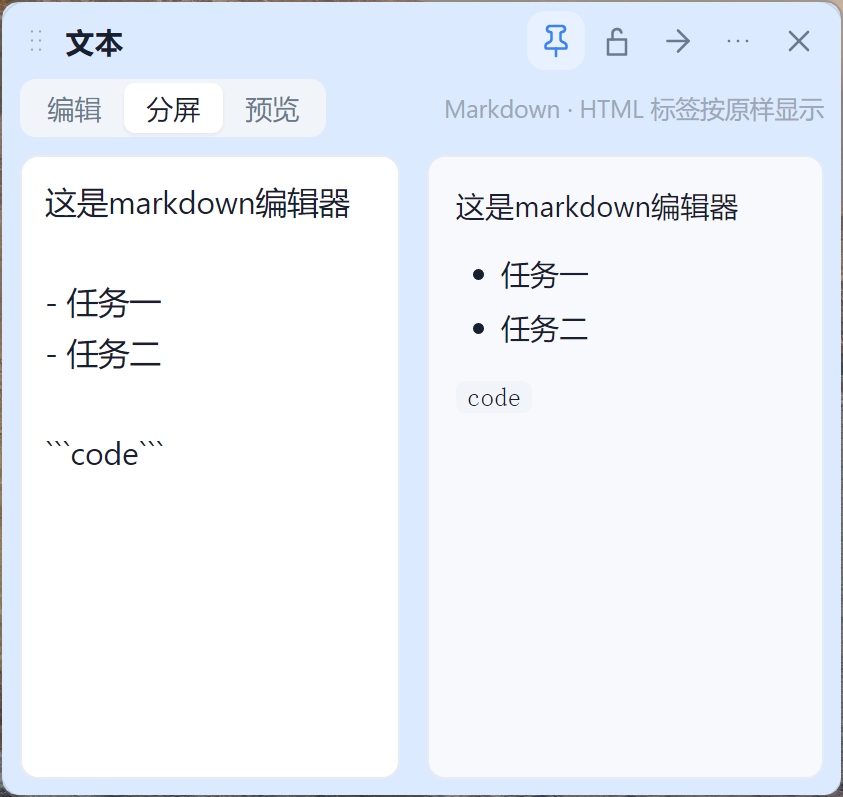Switch to the 编辑 tab
This screenshot has height=797, width=843.
[74, 109]
